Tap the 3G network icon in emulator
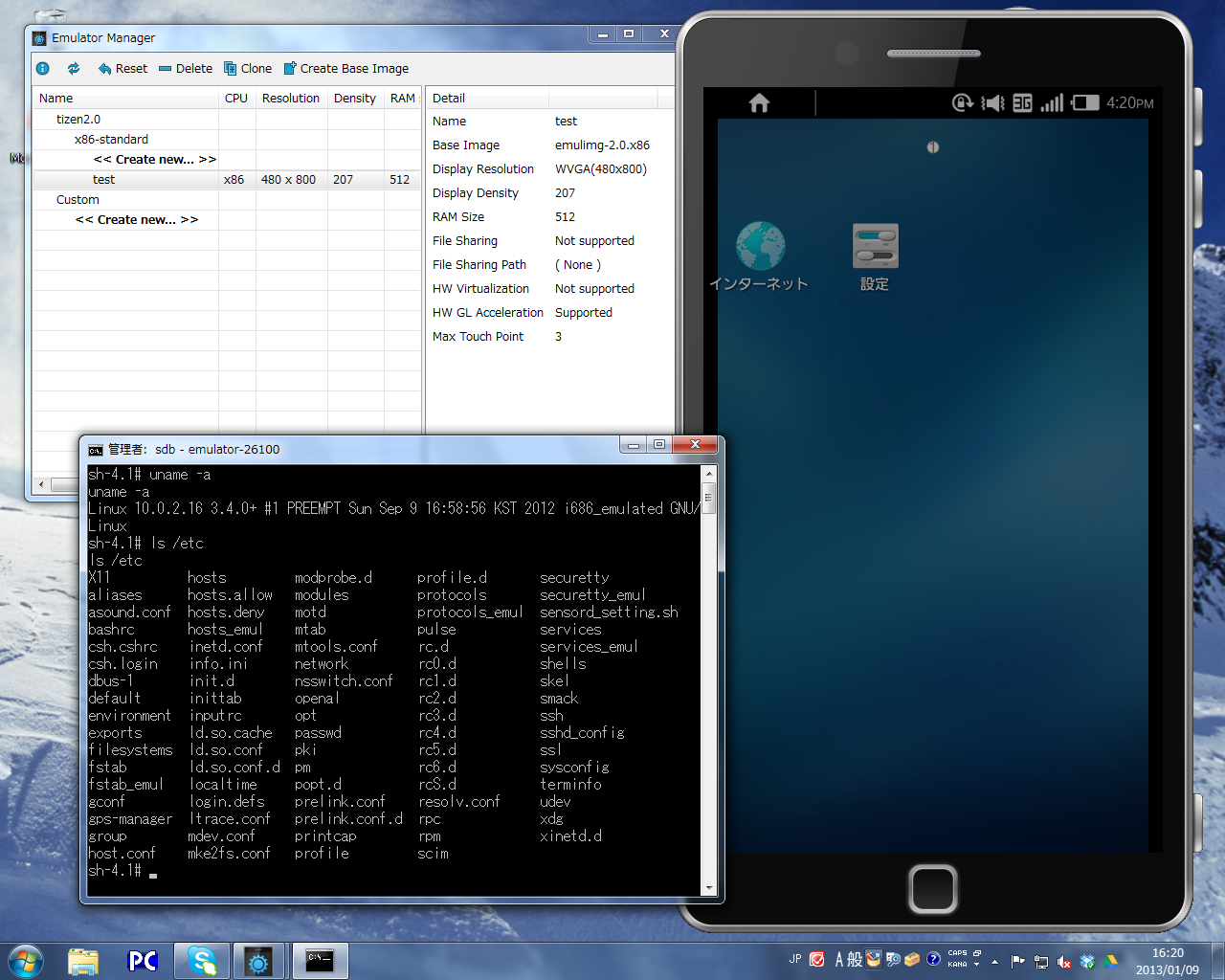Viewport: 1225px width, 980px height. (1022, 102)
